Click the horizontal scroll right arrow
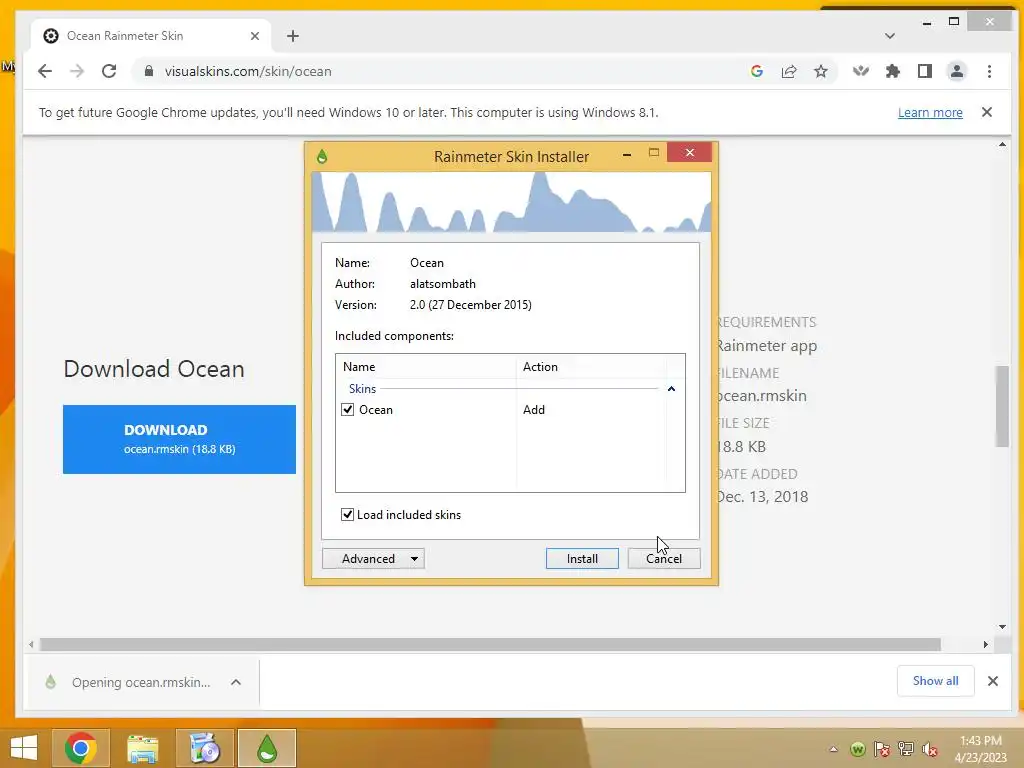The width and height of the screenshot is (1024, 768). coord(985,645)
